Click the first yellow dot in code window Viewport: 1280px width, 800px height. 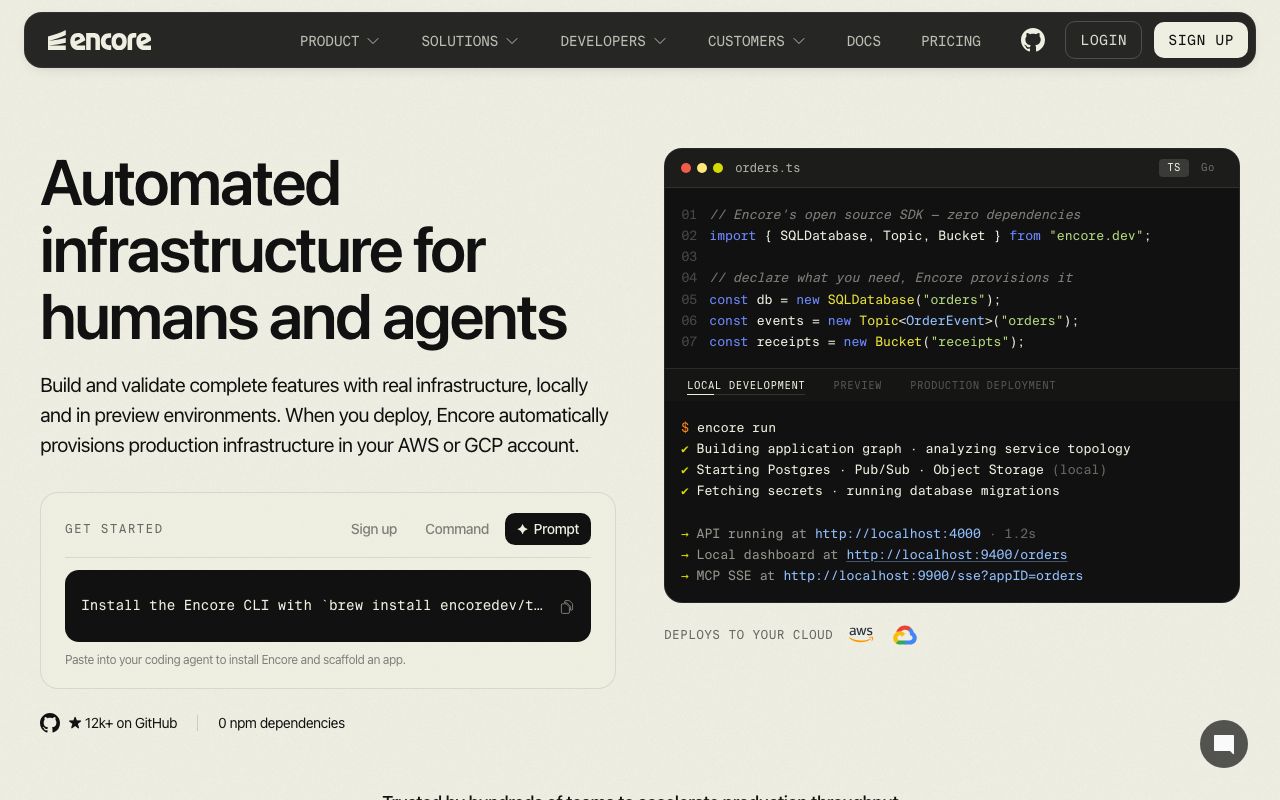(702, 168)
